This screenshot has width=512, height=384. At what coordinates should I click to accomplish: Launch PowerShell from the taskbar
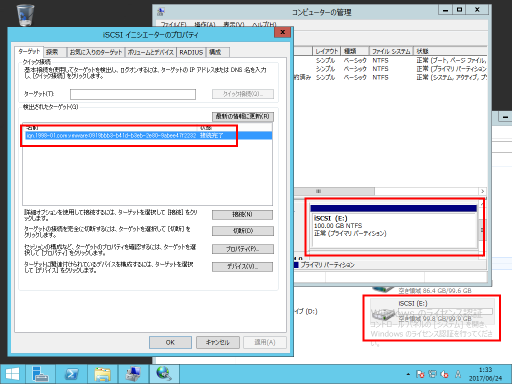(x=71, y=374)
